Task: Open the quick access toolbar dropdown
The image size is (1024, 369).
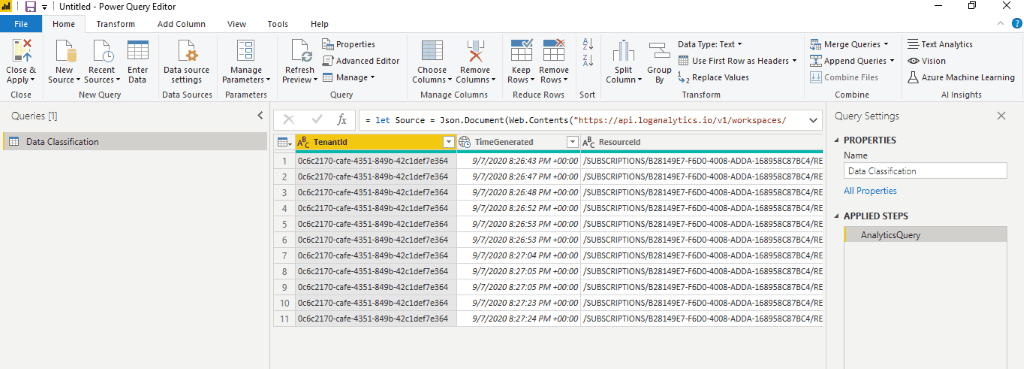Action: tap(44, 7)
